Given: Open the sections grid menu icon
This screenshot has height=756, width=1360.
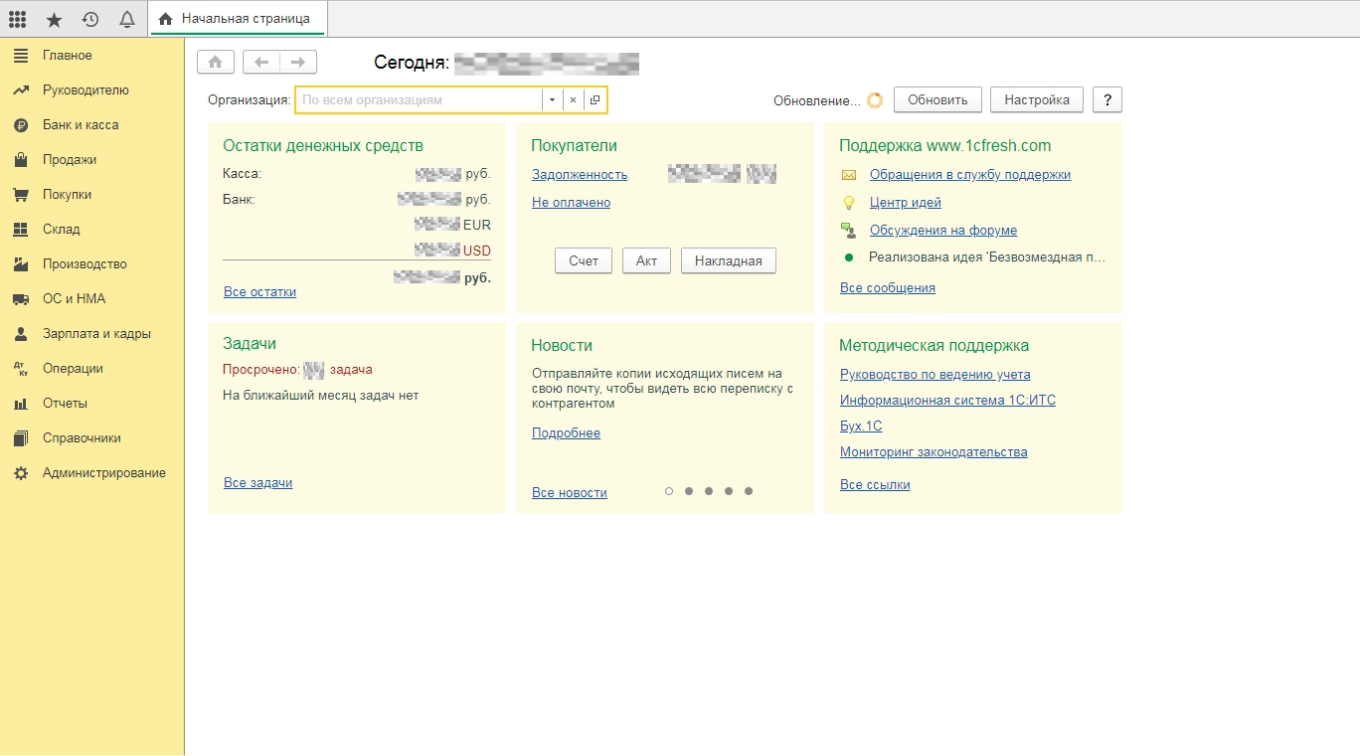Looking at the screenshot, I should click(x=17, y=19).
